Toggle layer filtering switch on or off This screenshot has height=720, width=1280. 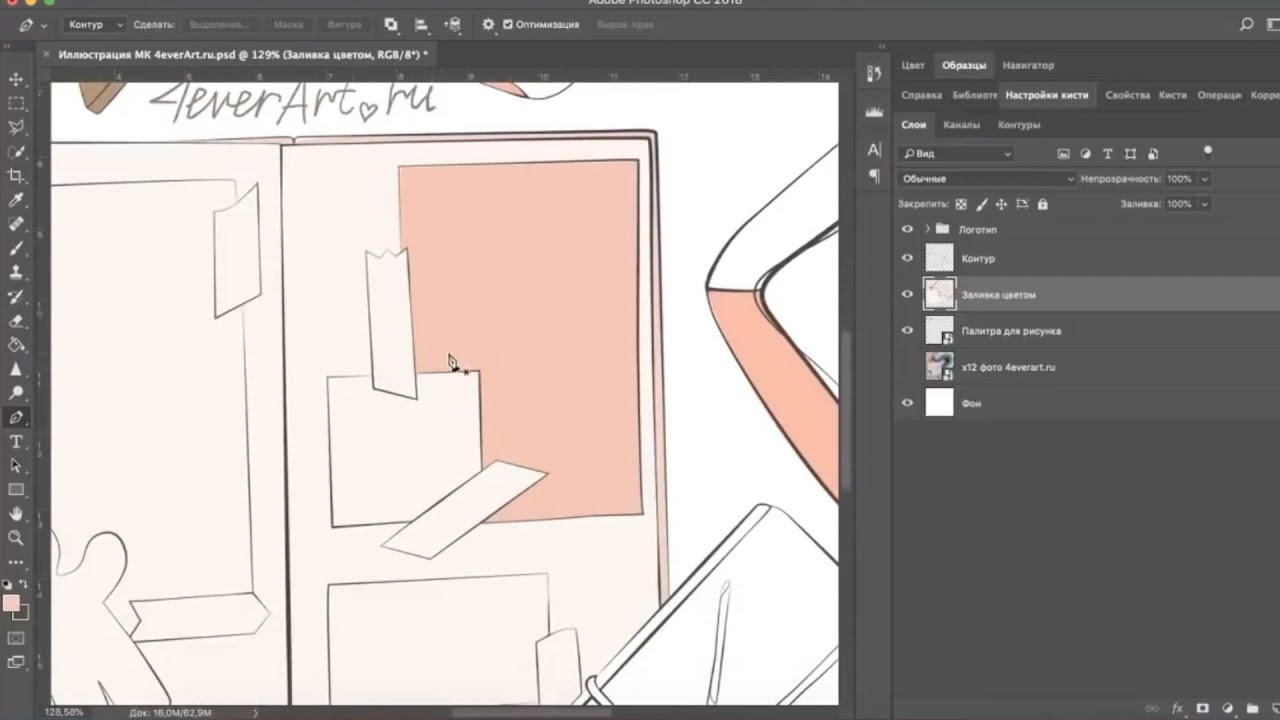[x=1208, y=152]
